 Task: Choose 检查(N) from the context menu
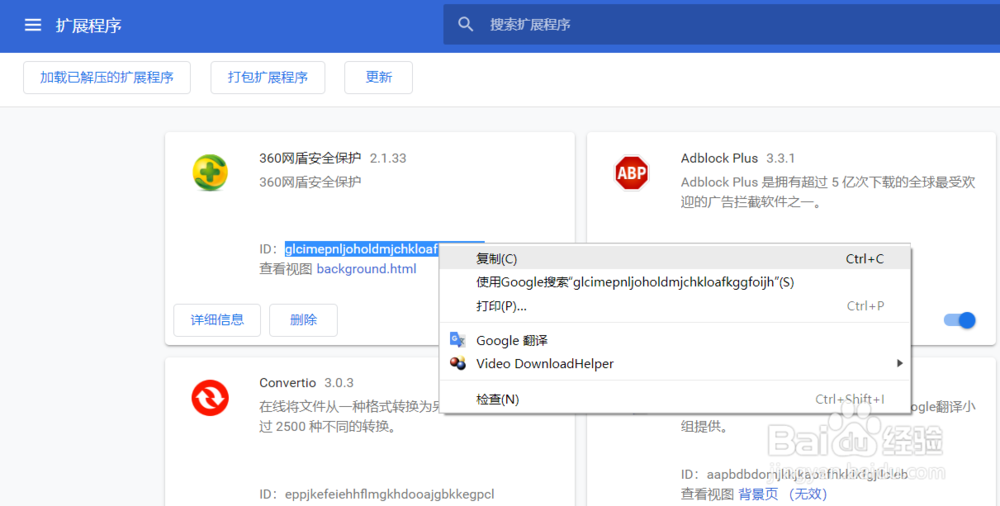(x=676, y=399)
